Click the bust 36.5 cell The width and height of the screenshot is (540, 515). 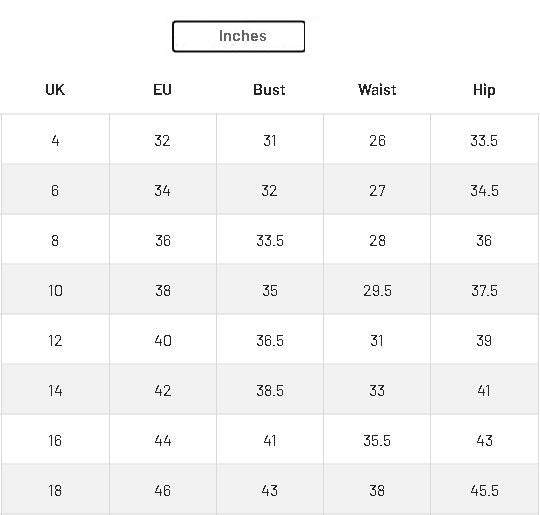270,339
